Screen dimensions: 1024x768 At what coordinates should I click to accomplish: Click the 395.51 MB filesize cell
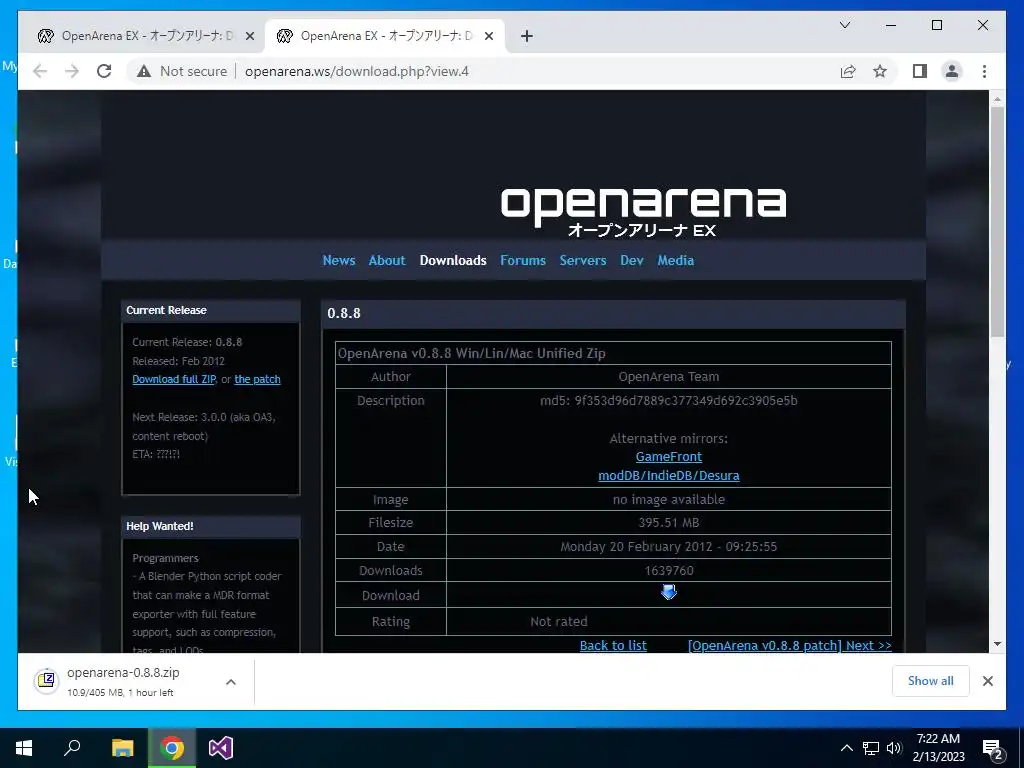pyautogui.click(x=669, y=522)
